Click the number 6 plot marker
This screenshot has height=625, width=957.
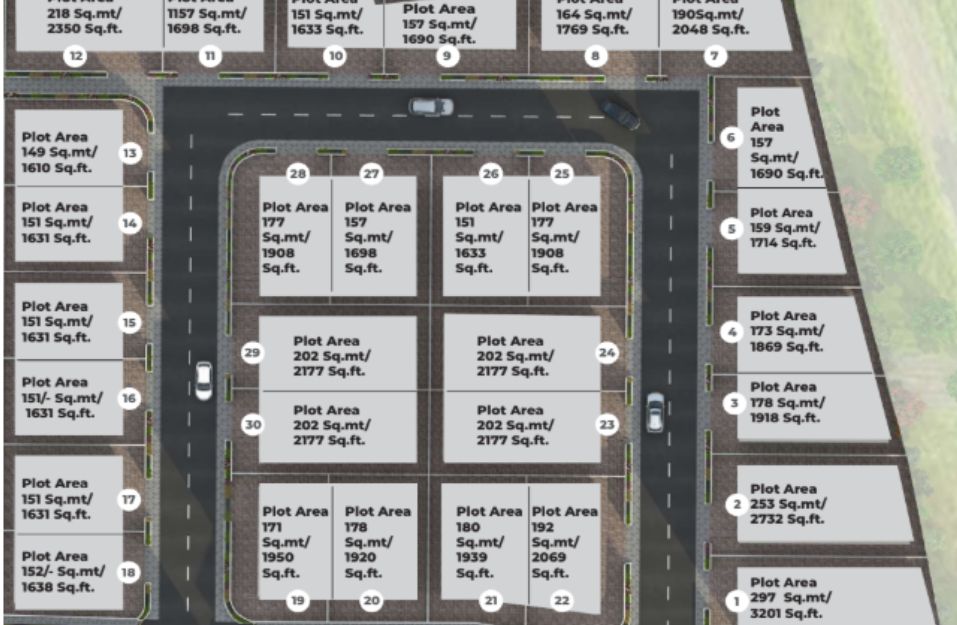click(x=732, y=137)
